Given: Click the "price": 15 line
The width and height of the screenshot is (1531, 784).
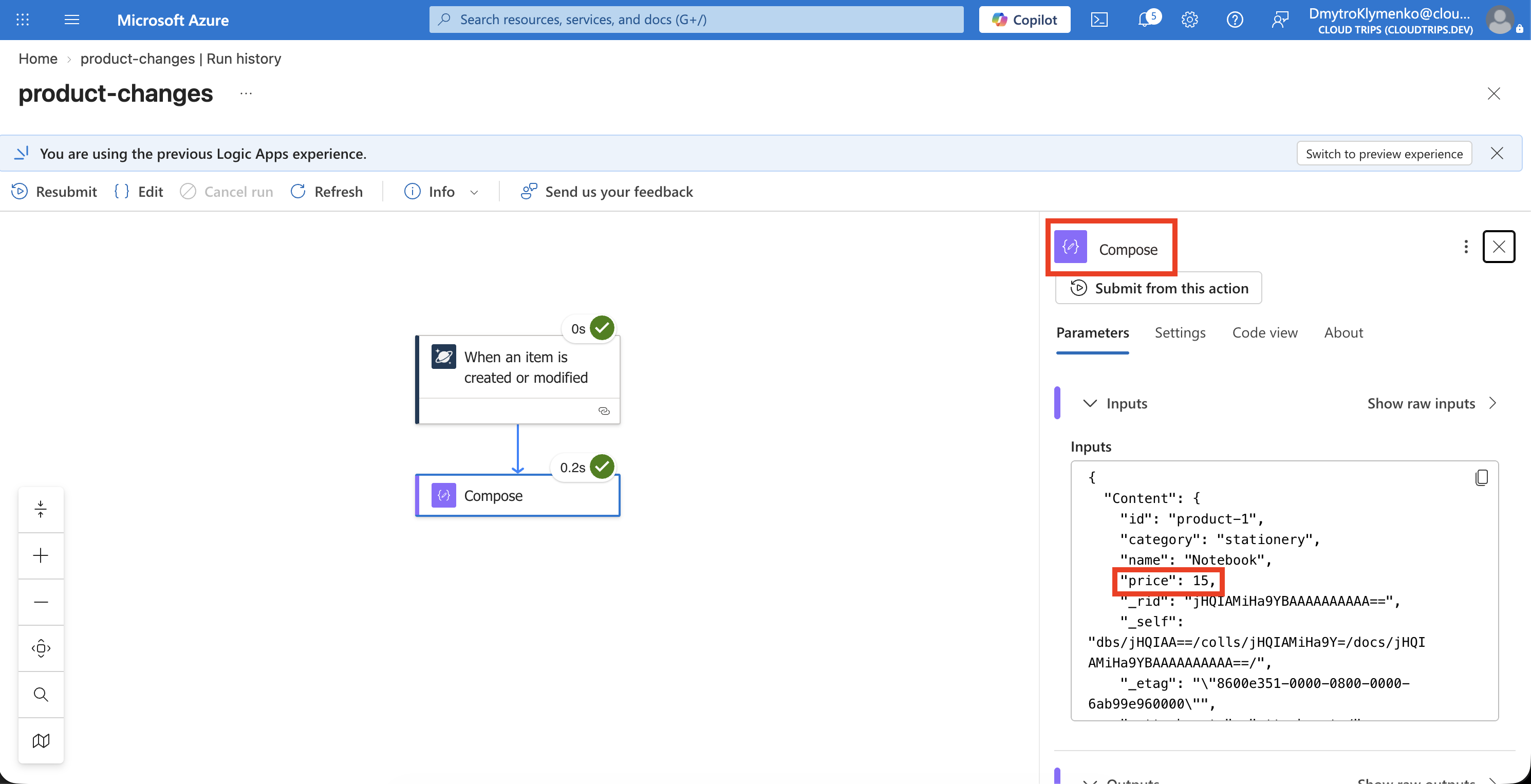Looking at the screenshot, I should 1167,580.
